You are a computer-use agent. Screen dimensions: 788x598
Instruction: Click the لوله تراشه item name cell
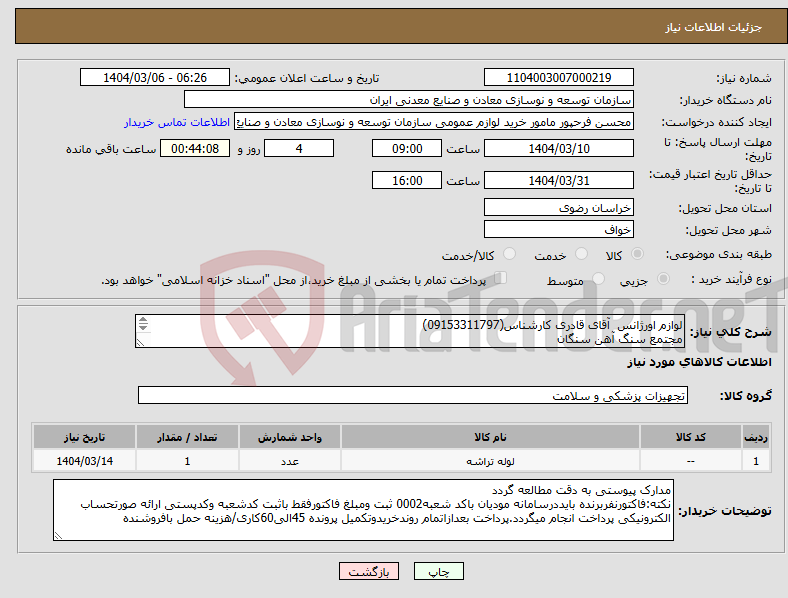[x=490, y=461]
